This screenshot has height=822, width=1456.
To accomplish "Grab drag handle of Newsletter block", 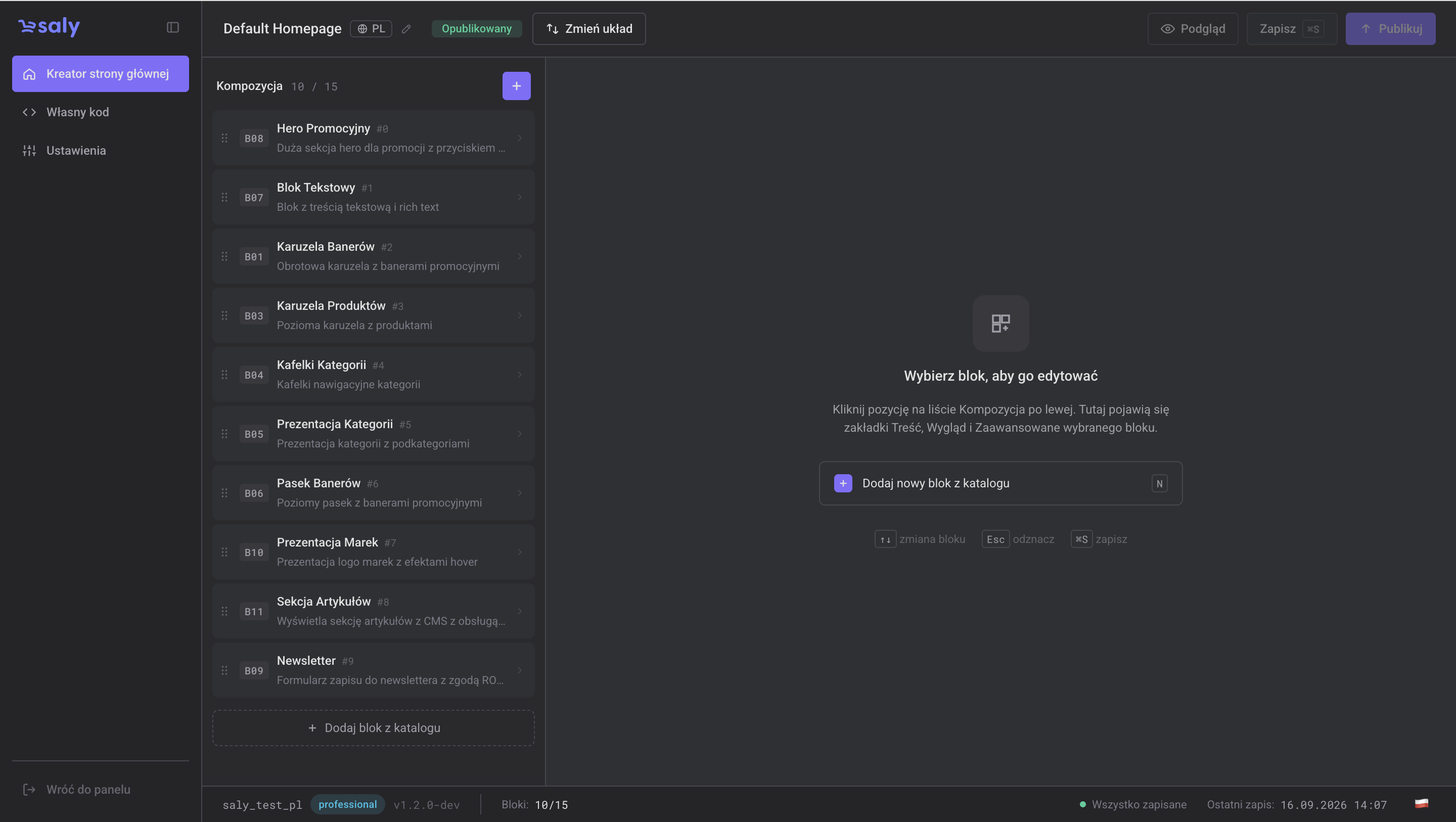I will 224,670.
